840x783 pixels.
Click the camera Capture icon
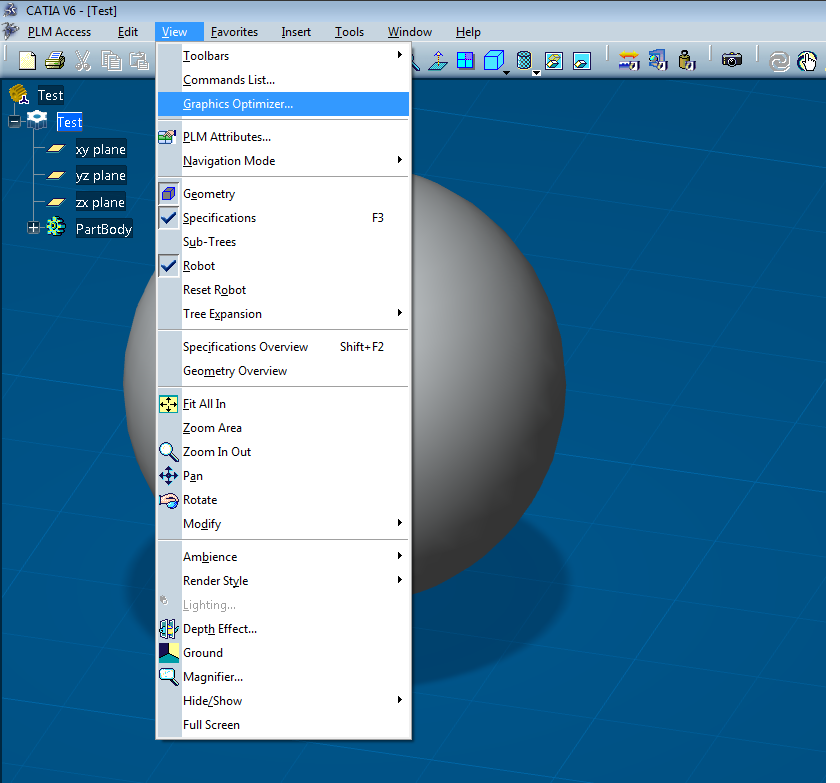pos(732,59)
